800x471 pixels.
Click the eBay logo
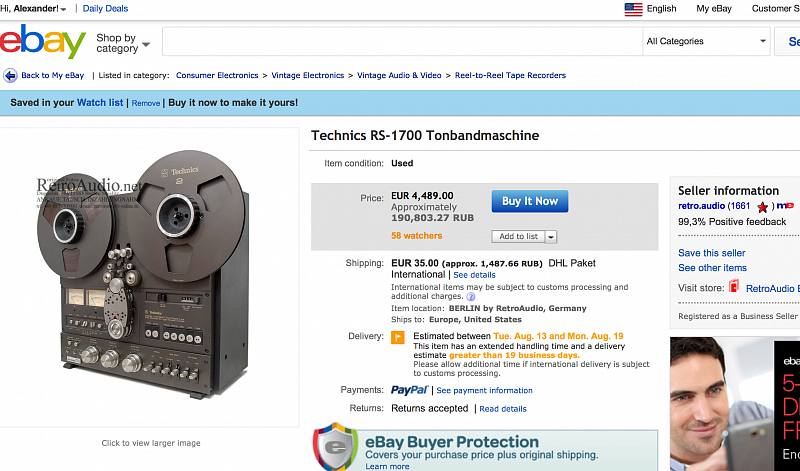(43, 41)
